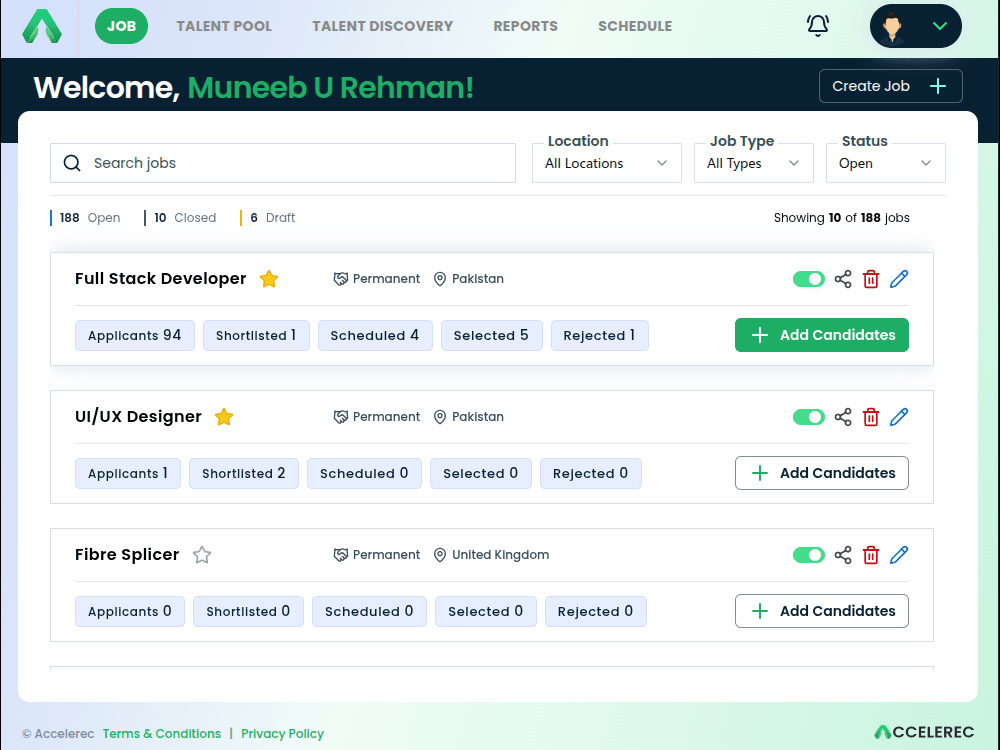This screenshot has height=750, width=1000.
Task: Add candidates to Fibre Splicer
Action: point(821,611)
